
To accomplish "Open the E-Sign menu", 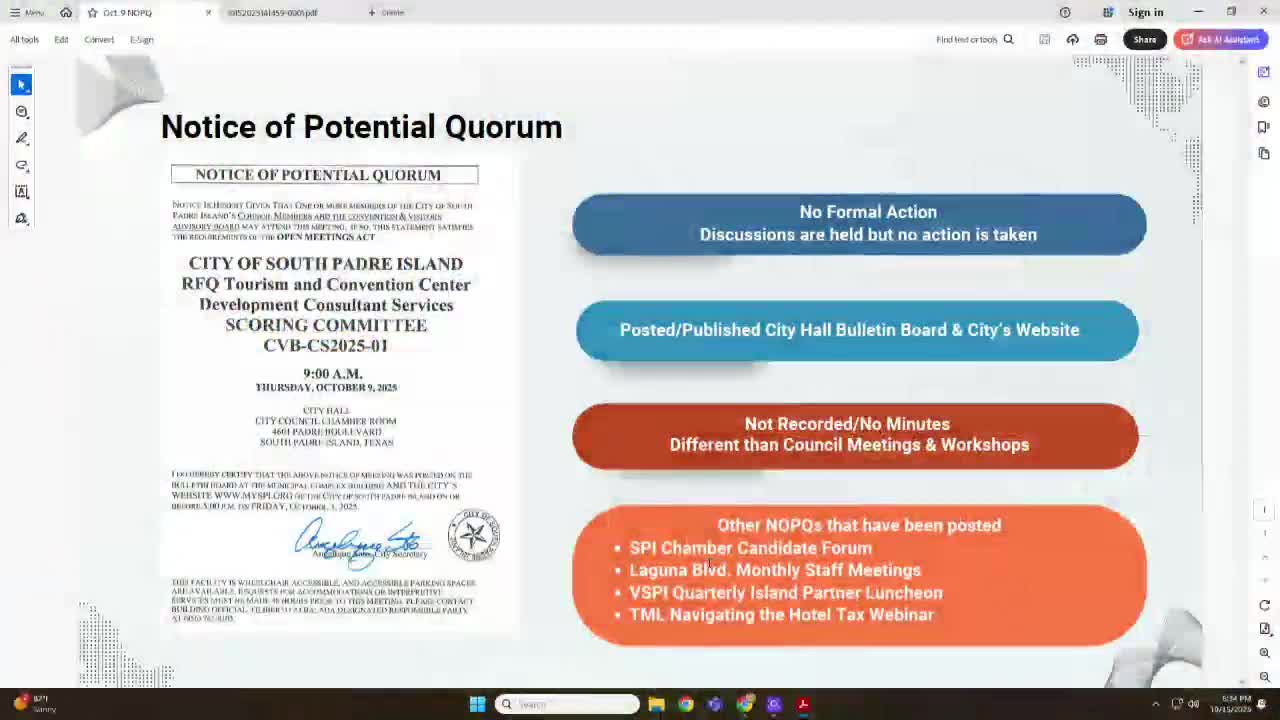I will click(x=142, y=39).
